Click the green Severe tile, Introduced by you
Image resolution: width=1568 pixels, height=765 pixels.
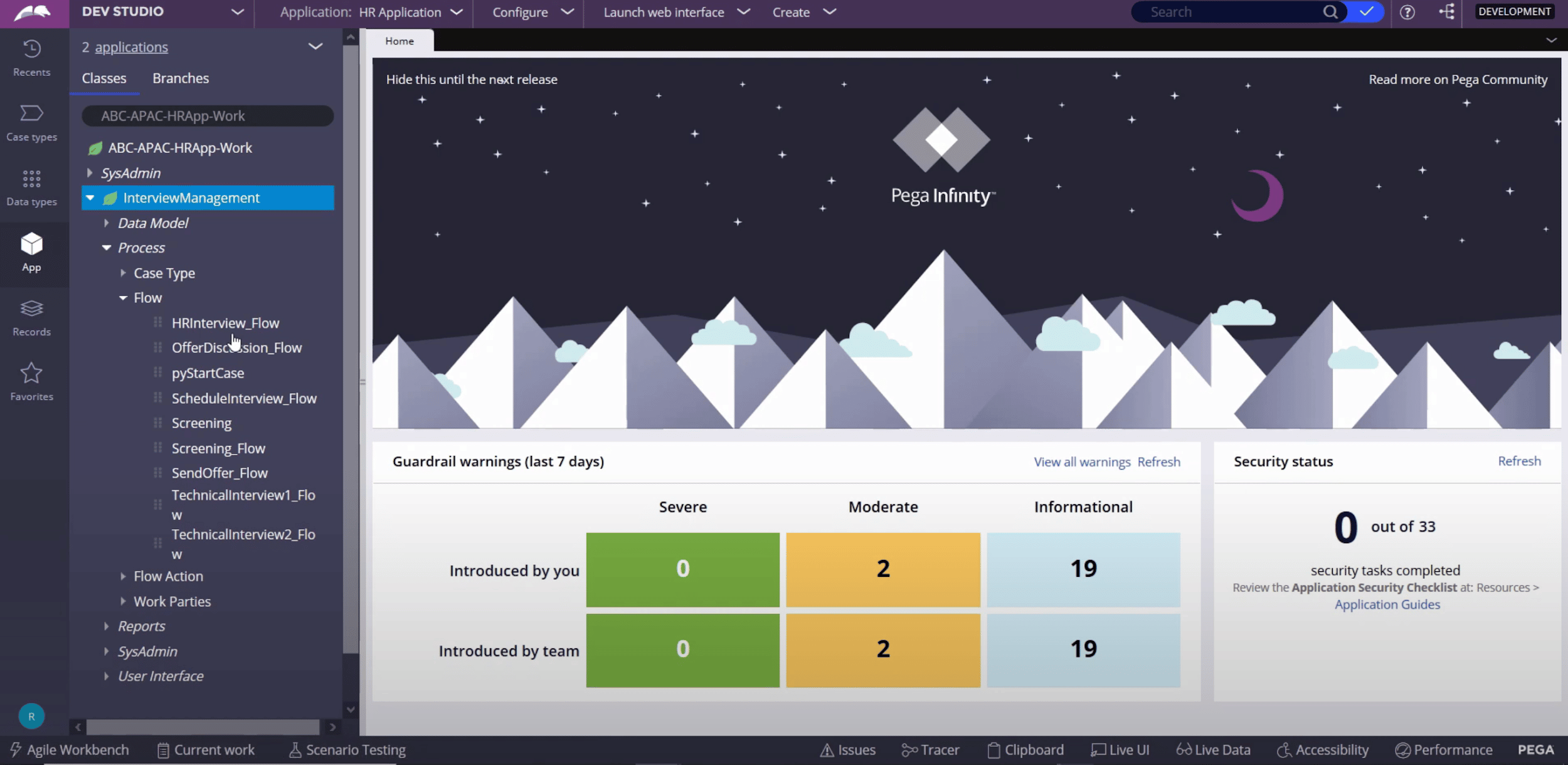click(x=682, y=569)
